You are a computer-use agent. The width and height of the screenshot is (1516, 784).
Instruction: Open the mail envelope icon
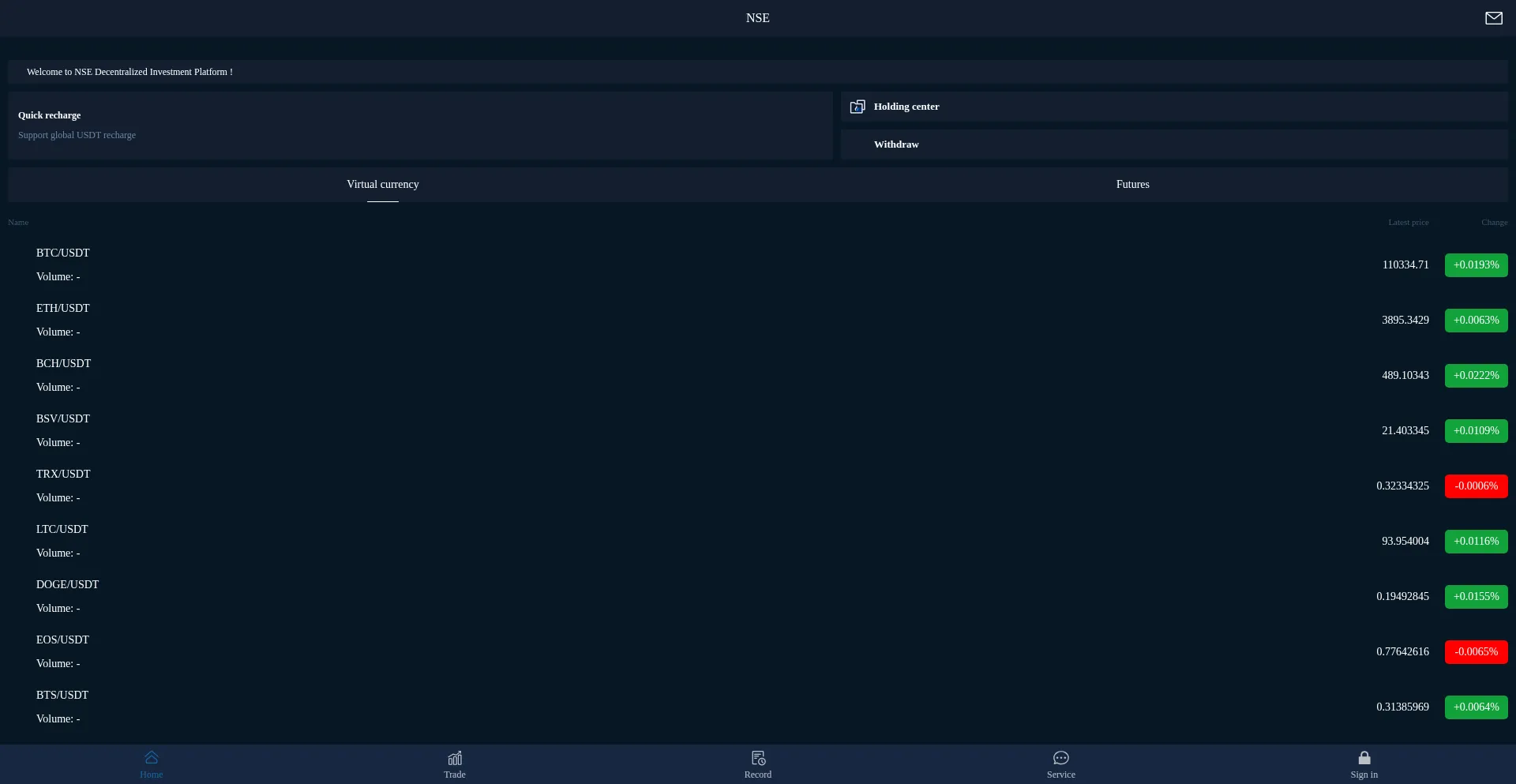1493,18
